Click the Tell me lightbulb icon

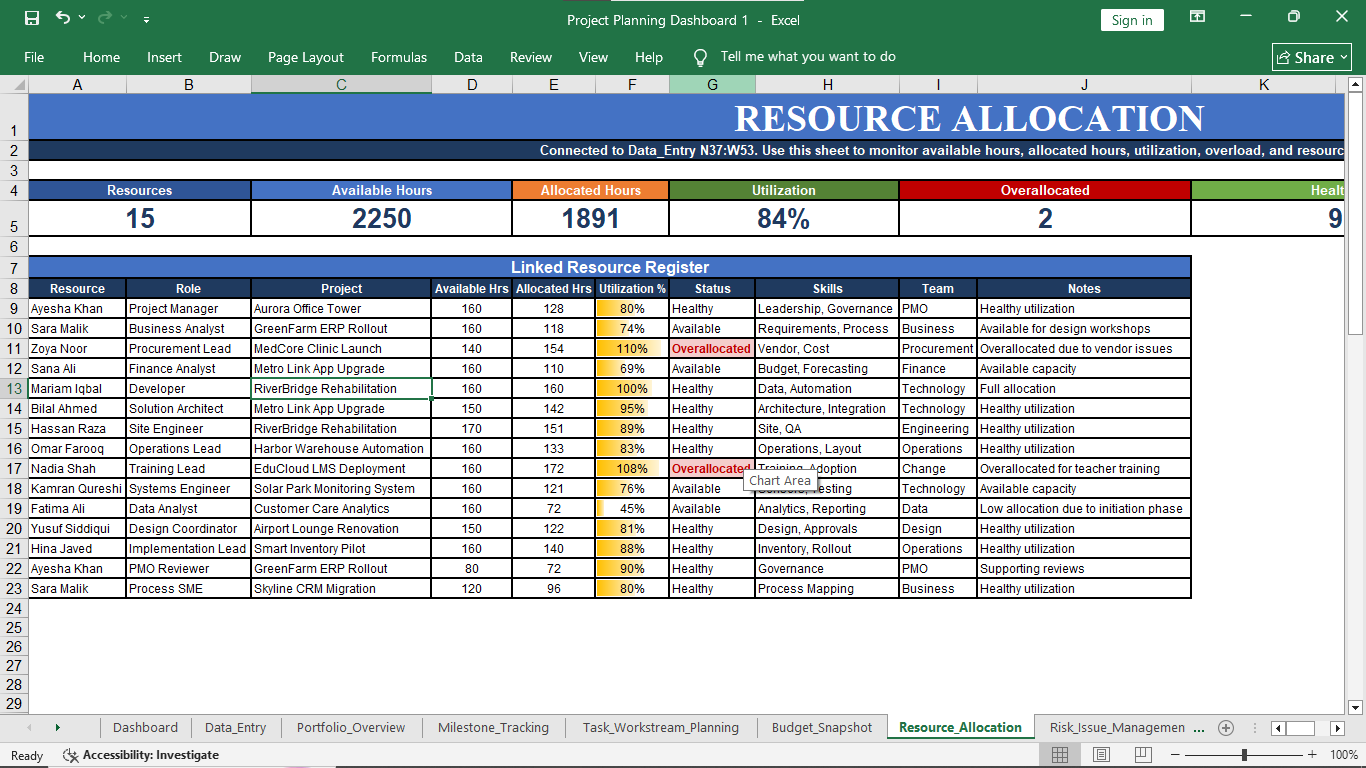pos(700,57)
